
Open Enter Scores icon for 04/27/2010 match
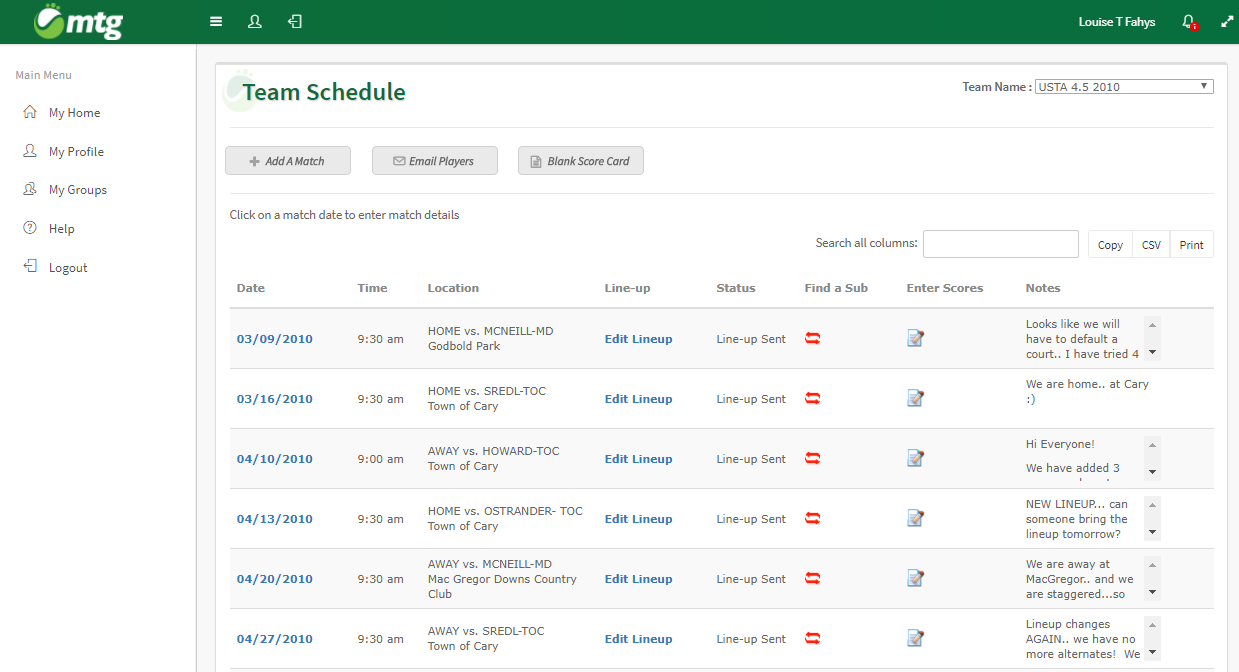(915, 639)
